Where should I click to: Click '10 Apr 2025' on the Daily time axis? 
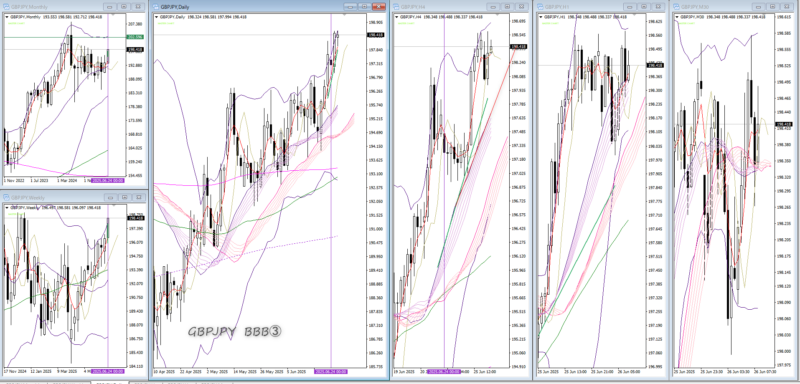(x=164, y=371)
